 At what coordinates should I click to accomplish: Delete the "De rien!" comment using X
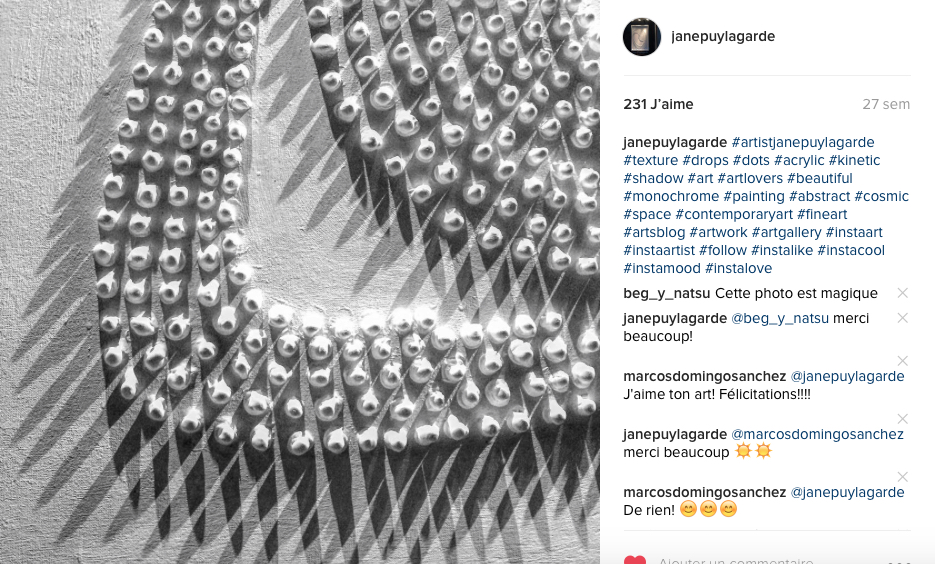[902, 476]
